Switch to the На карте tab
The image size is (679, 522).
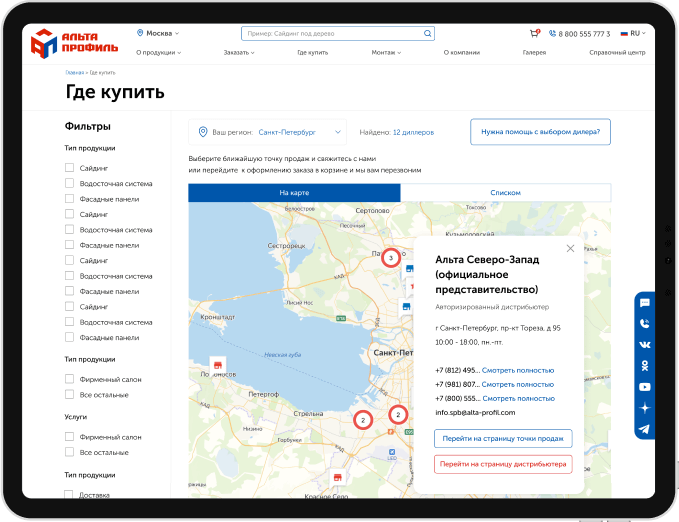tap(294, 193)
